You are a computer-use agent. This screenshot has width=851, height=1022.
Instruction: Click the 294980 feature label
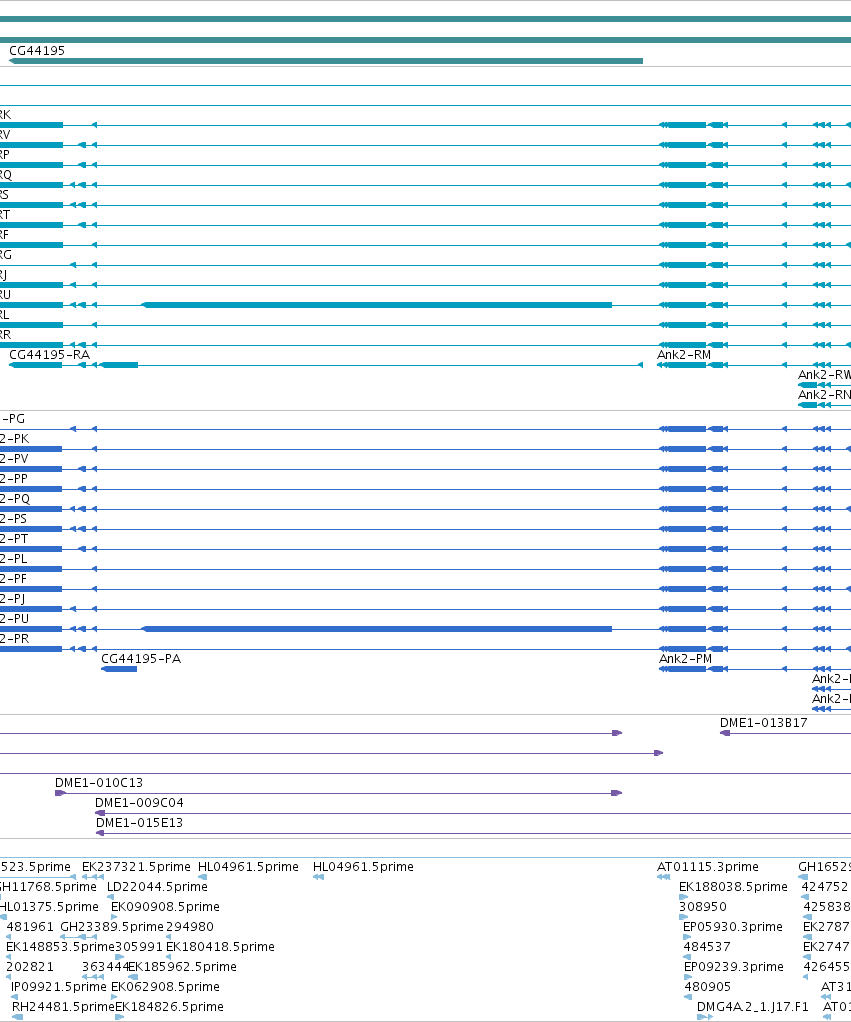190,927
